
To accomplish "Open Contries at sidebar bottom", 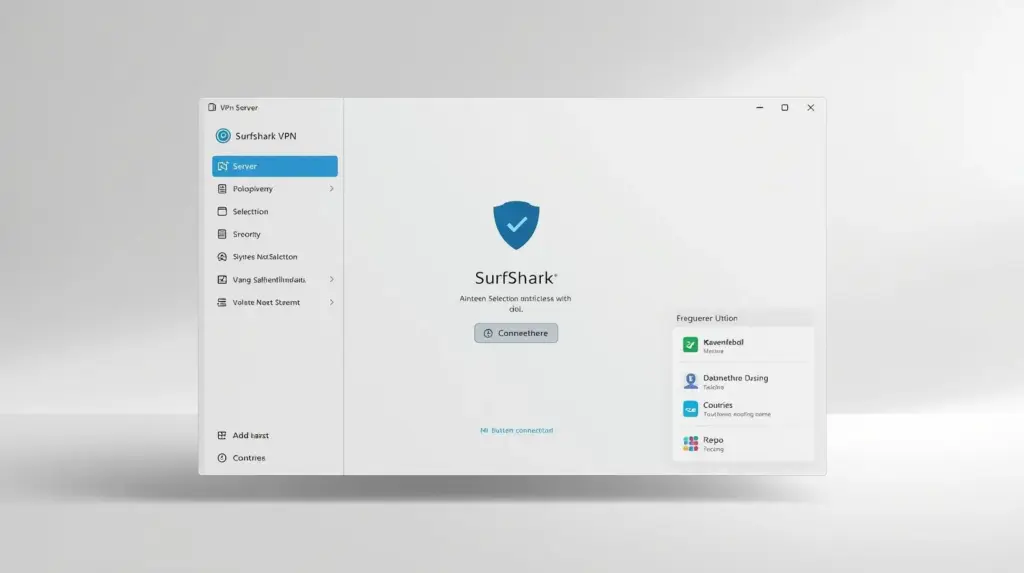I will coord(275,458).
